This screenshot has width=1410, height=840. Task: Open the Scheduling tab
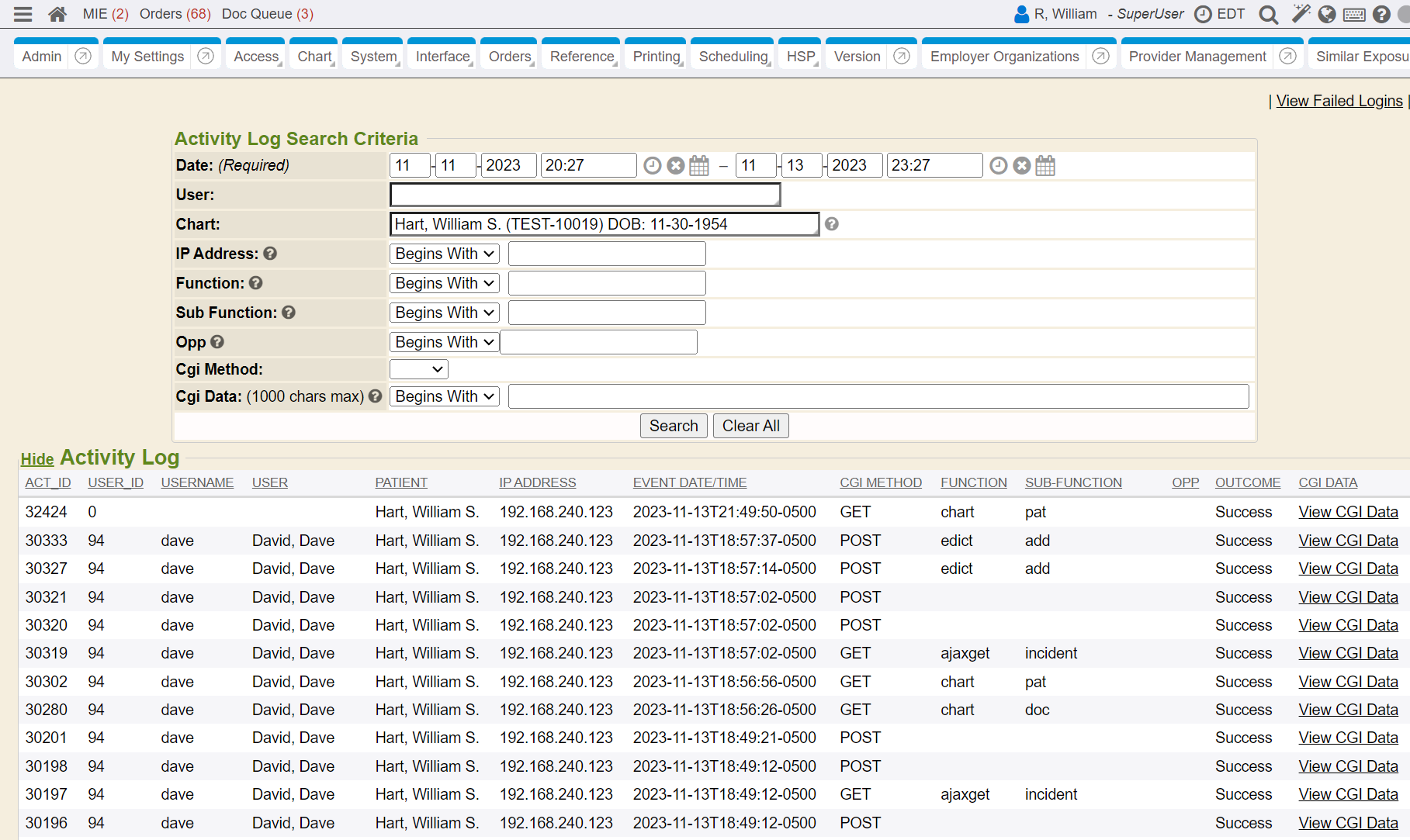coord(733,57)
